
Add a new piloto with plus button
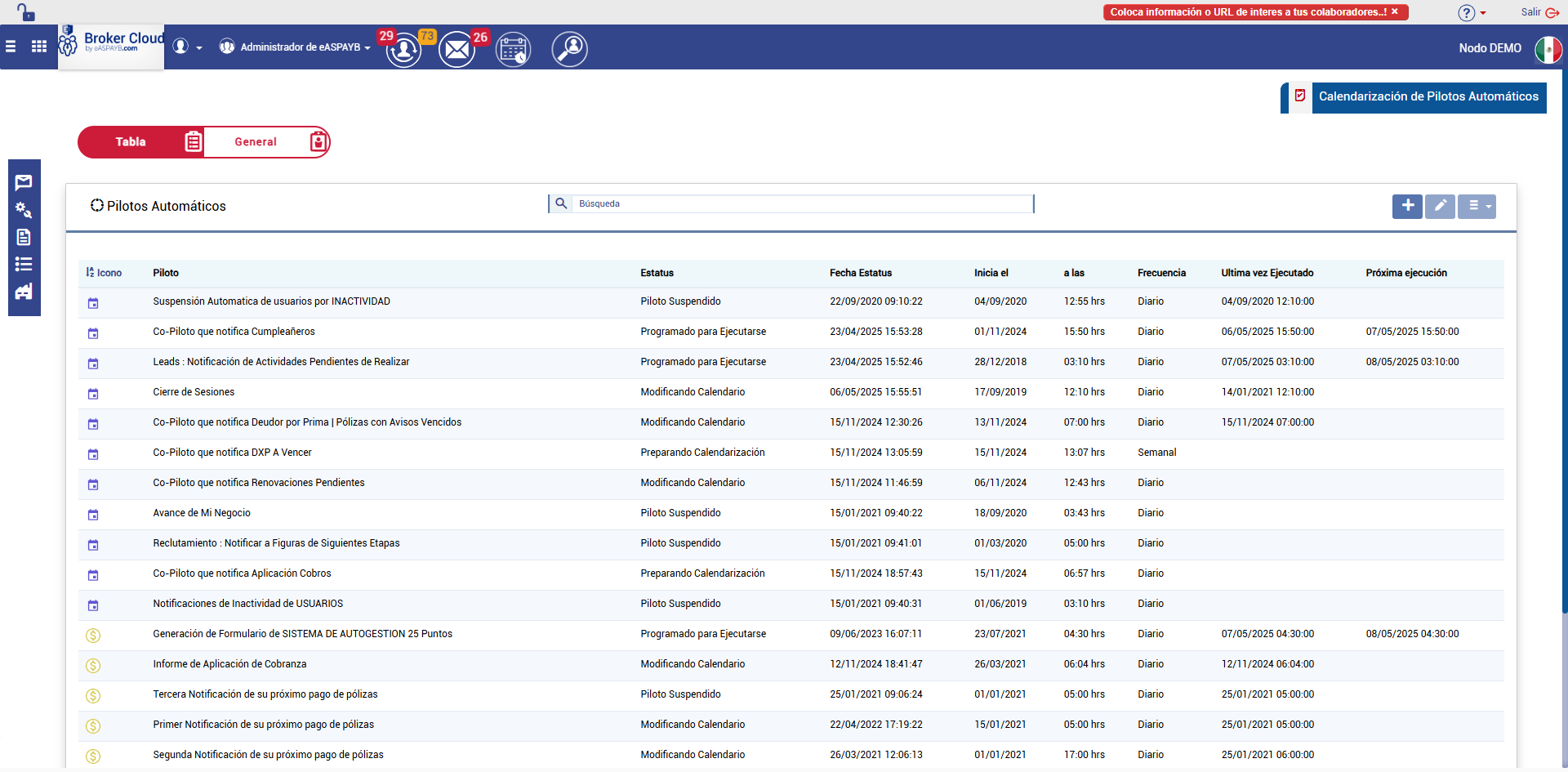point(1407,206)
